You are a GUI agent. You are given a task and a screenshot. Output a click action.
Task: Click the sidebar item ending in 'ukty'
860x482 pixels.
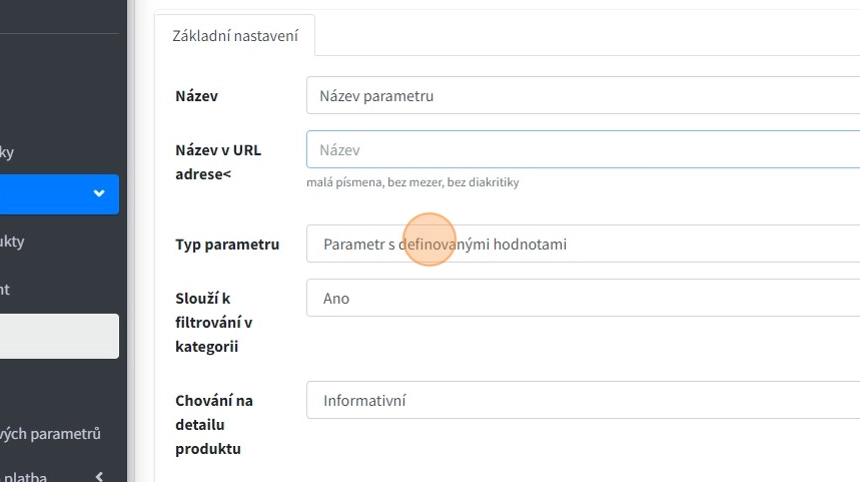coord(12,241)
